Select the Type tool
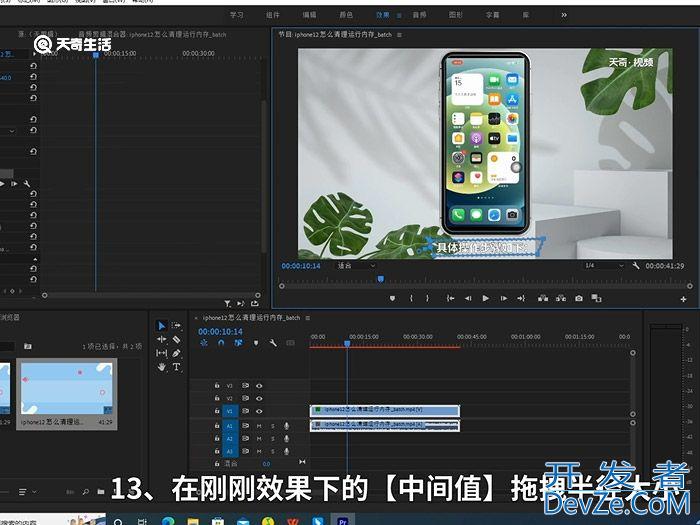 tap(176, 367)
